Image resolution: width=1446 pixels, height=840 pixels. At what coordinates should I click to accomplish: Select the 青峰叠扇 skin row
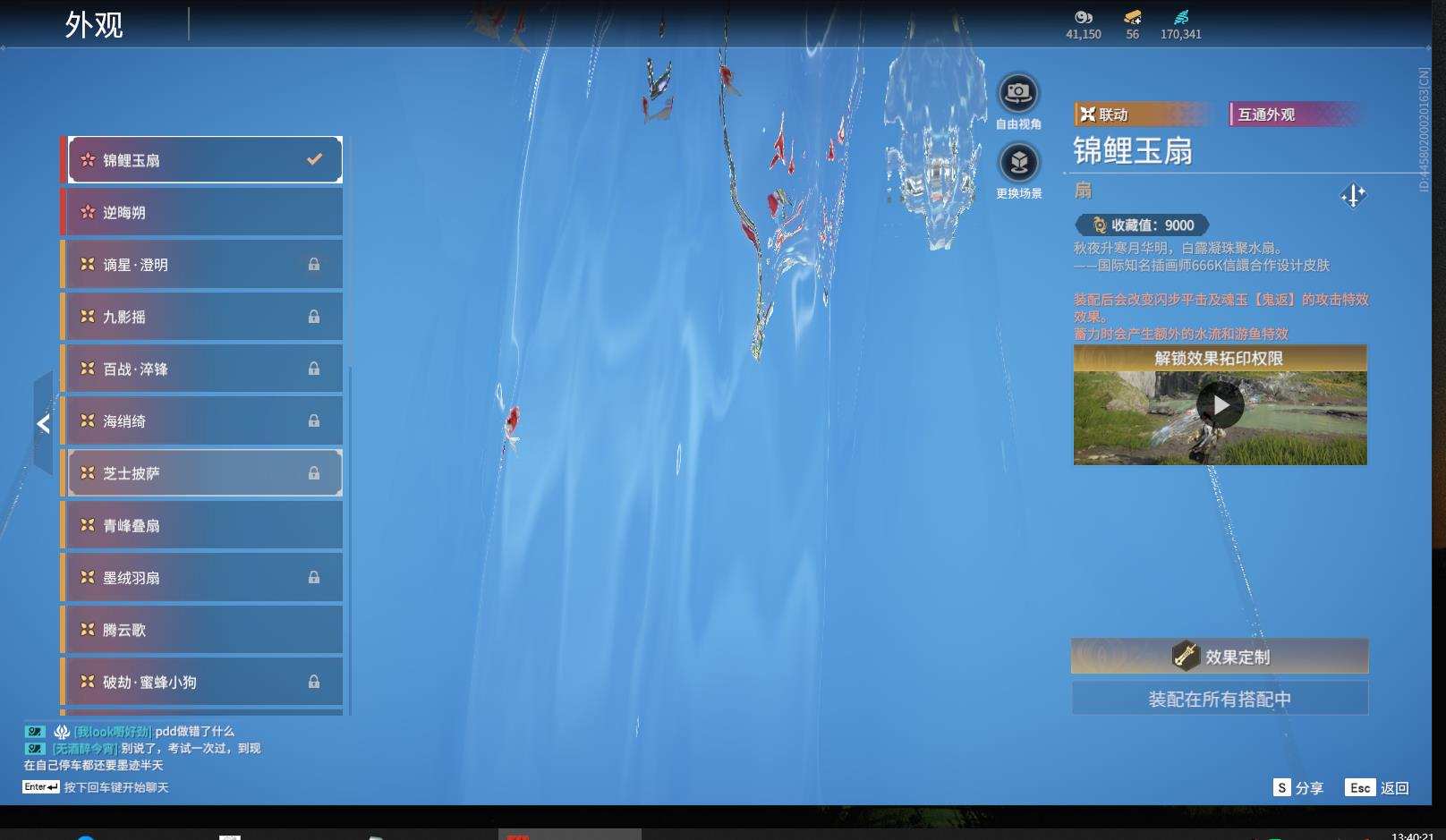point(202,525)
